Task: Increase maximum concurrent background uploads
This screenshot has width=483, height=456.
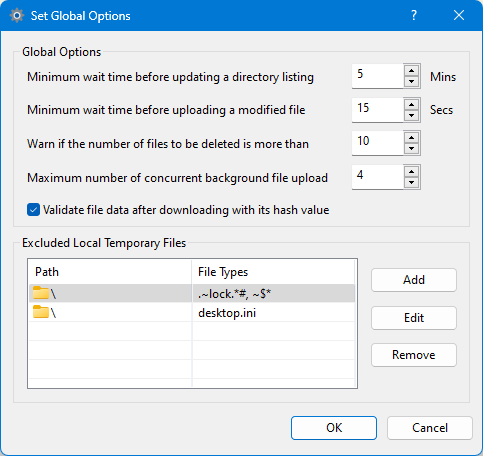Action: pyautogui.click(x=412, y=172)
